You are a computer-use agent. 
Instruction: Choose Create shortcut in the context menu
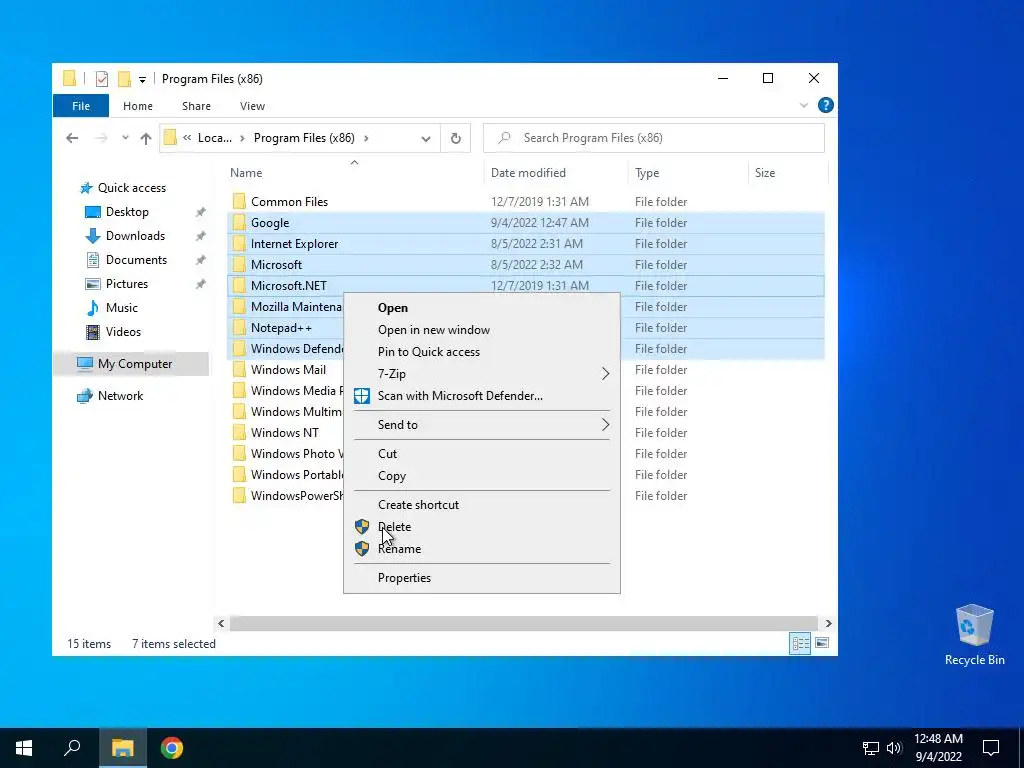pos(482,504)
